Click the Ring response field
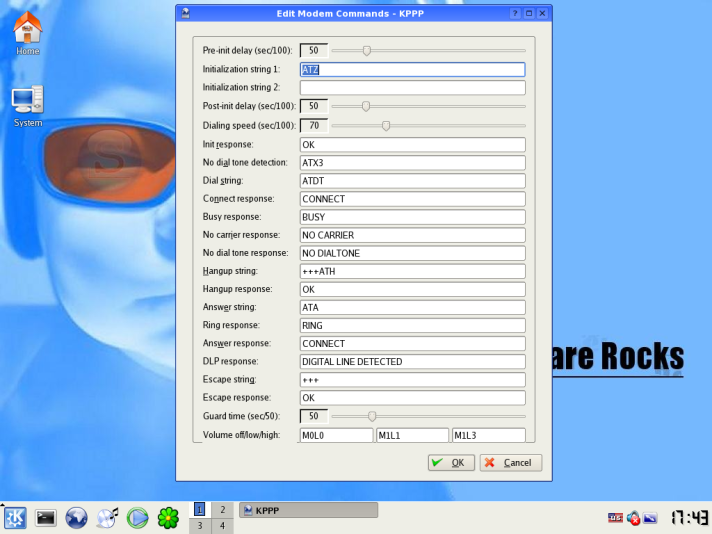 click(412, 326)
